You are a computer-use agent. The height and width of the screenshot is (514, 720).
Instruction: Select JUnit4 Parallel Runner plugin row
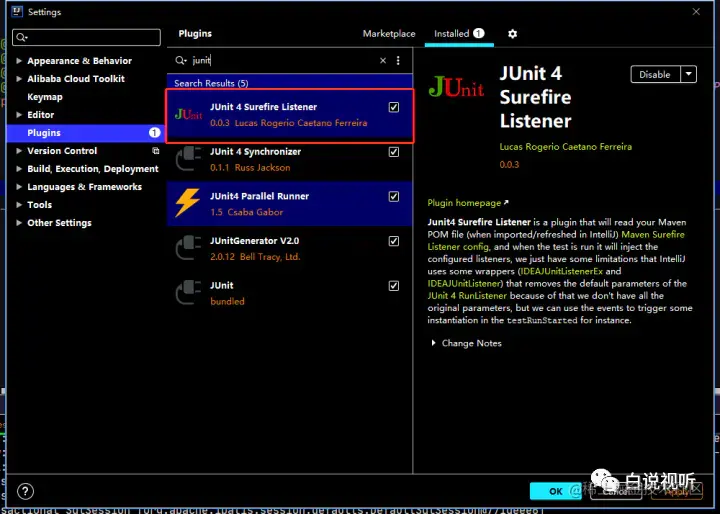coord(289,203)
